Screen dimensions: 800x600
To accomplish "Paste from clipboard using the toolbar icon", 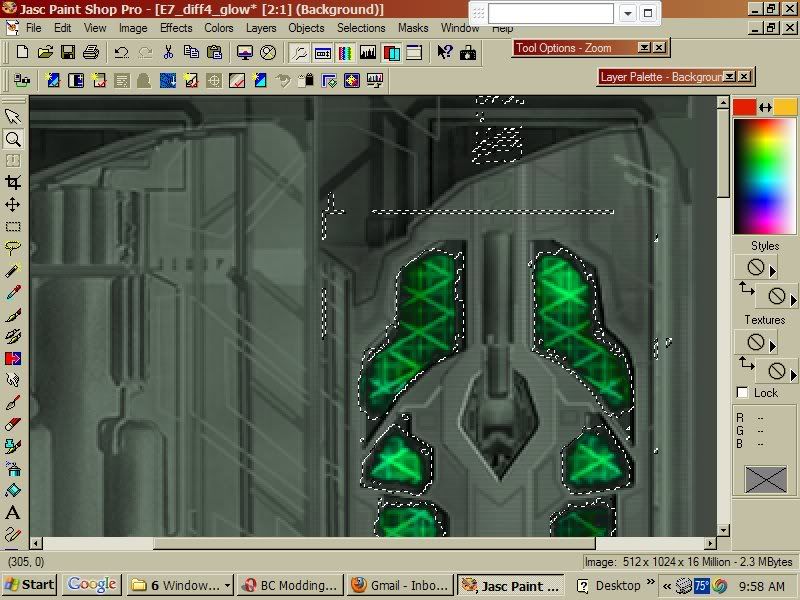I will tap(214, 52).
